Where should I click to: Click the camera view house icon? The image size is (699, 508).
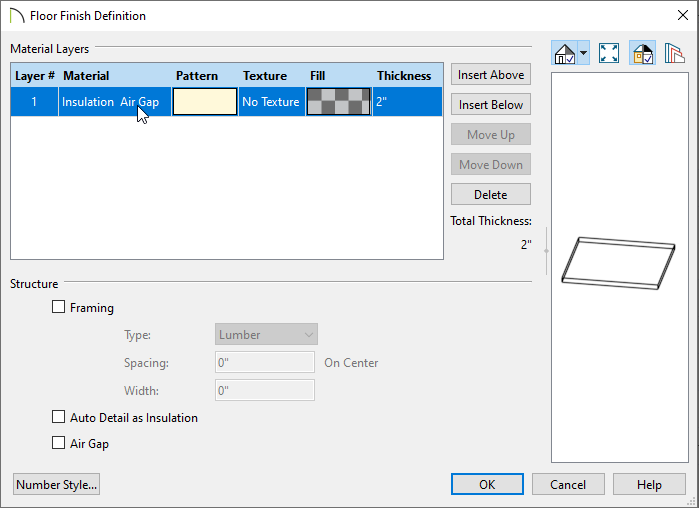point(564,53)
